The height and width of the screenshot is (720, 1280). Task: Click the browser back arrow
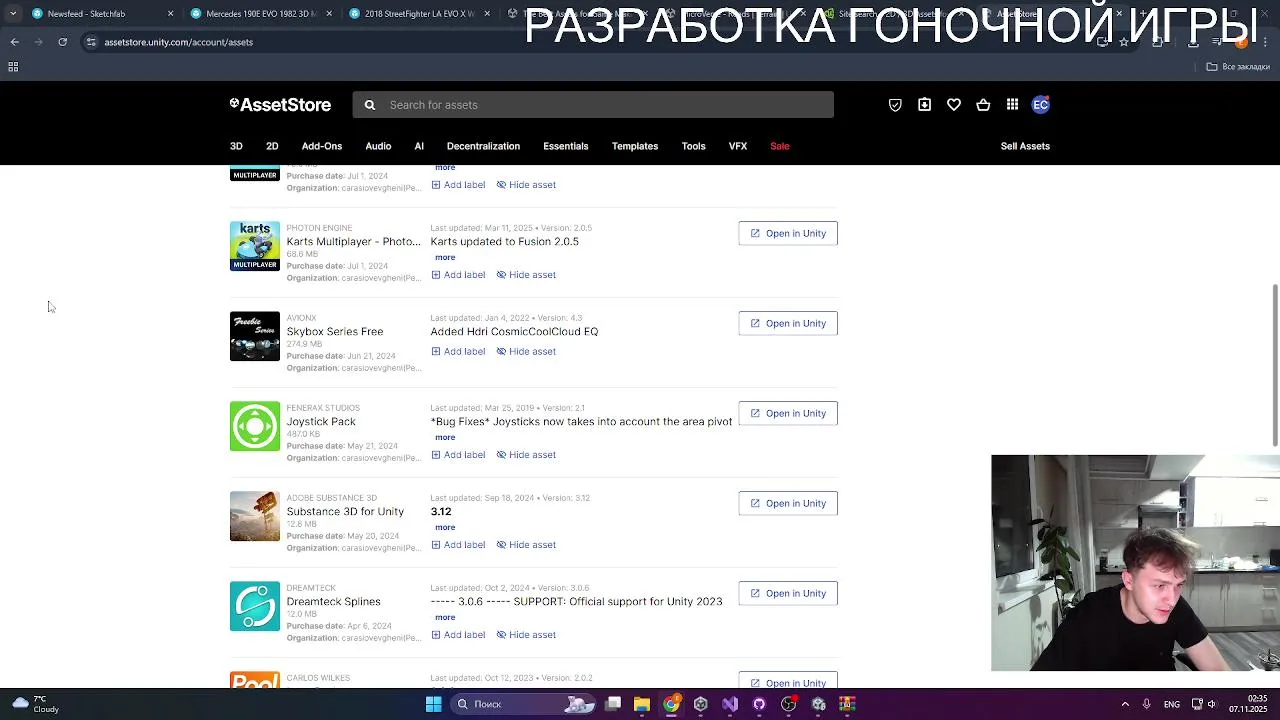(15, 42)
